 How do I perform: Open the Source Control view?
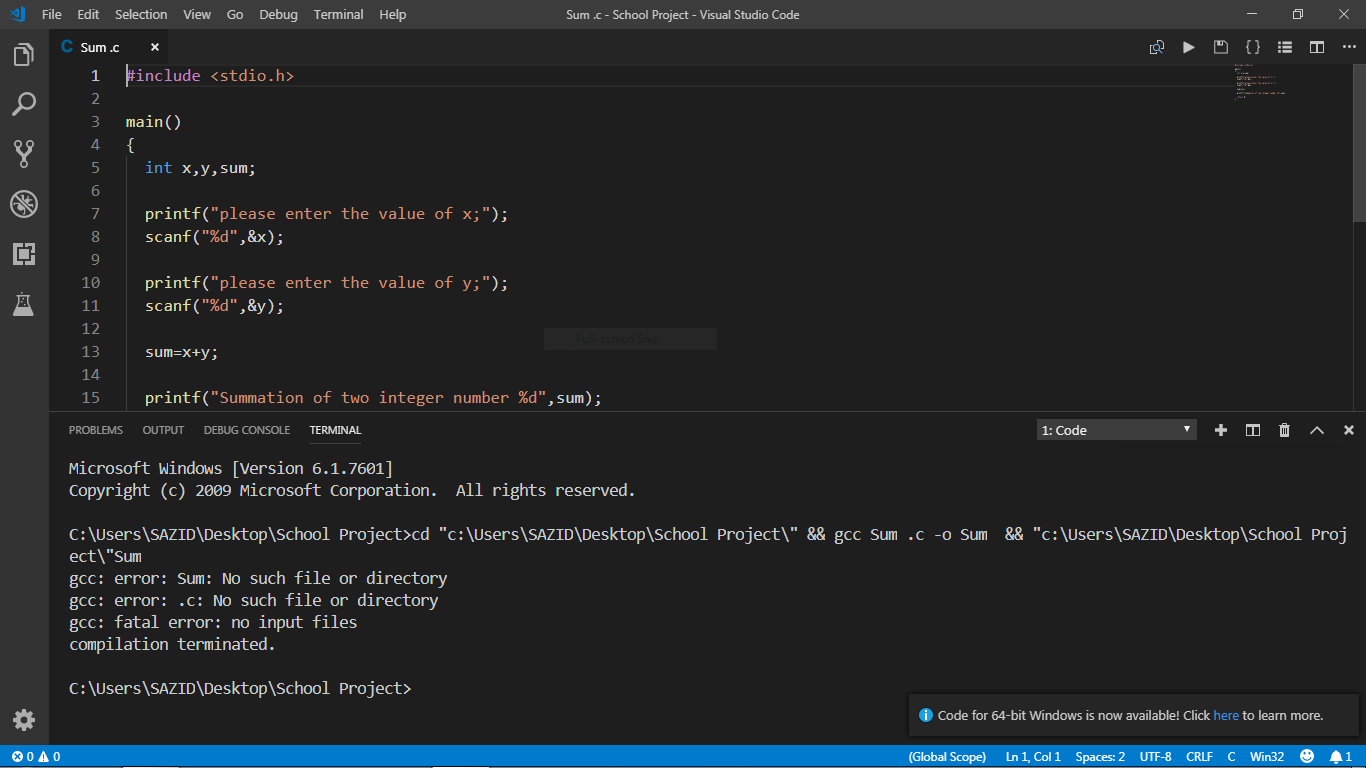point(24,153)
